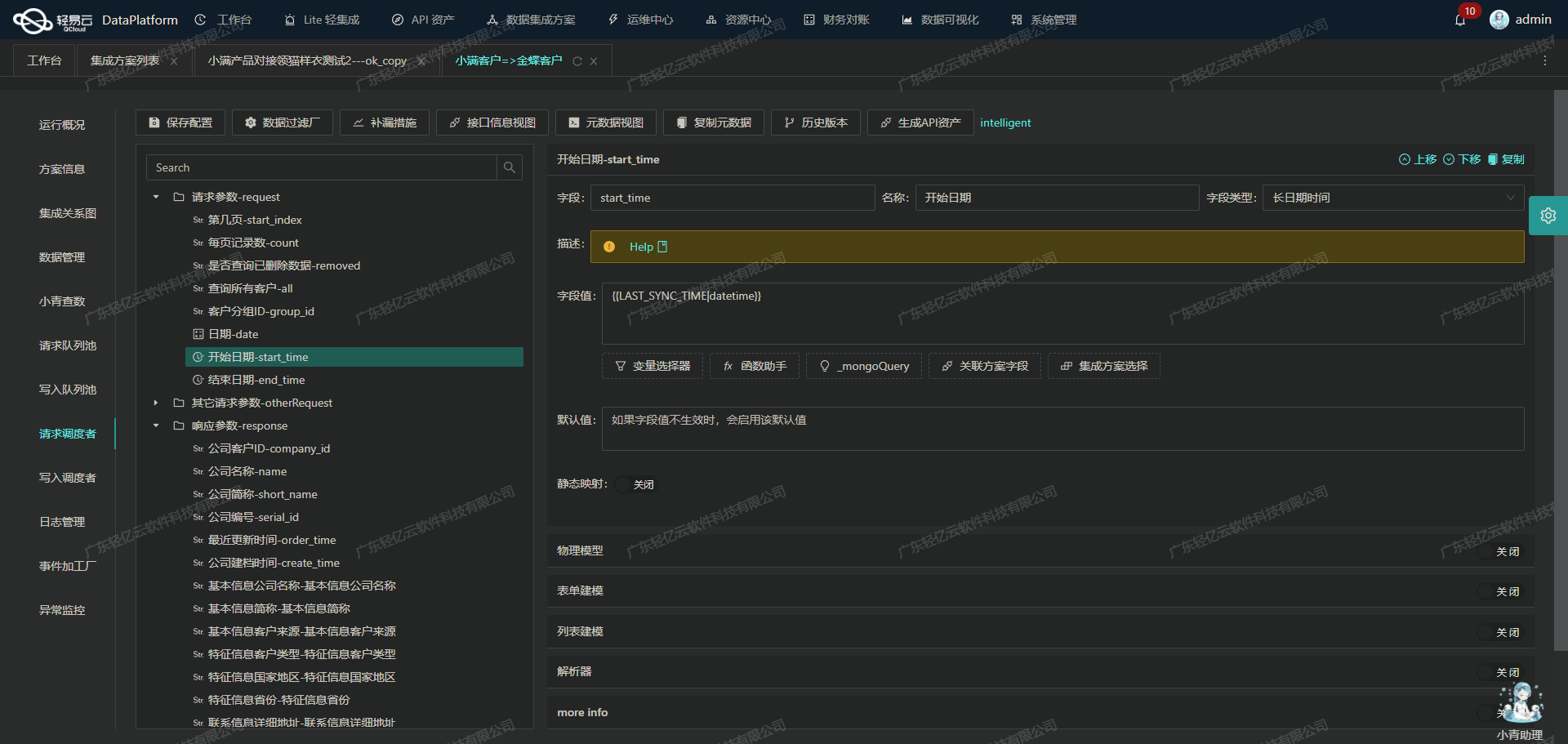This screenshot has height=744, width=1568.
Task: Open the tab bar more-options menu
Action: click(x=1544, y=61)
